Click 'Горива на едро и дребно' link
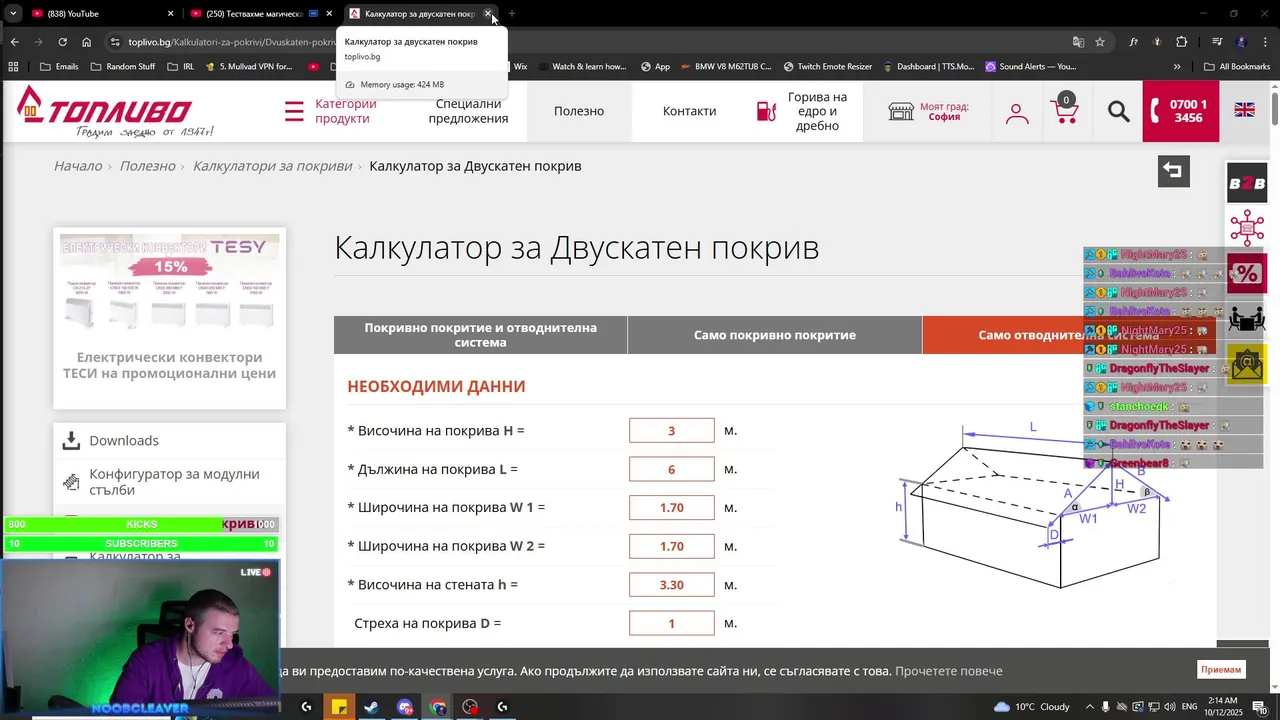 pos(817,111)
